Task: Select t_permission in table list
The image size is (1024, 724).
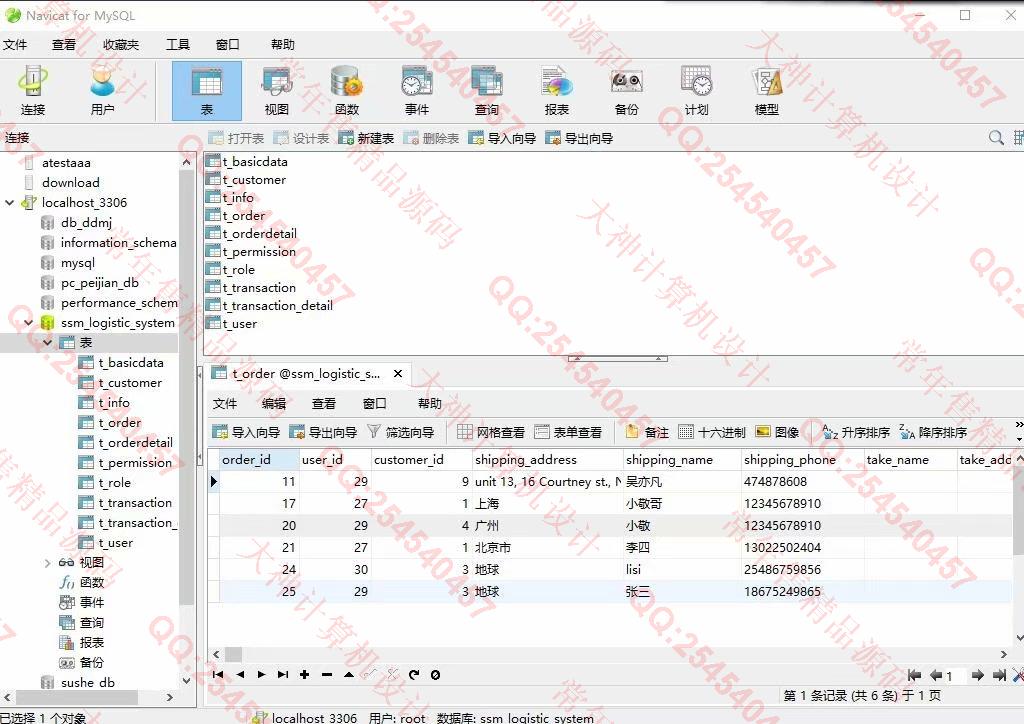Action: (259, 251)
